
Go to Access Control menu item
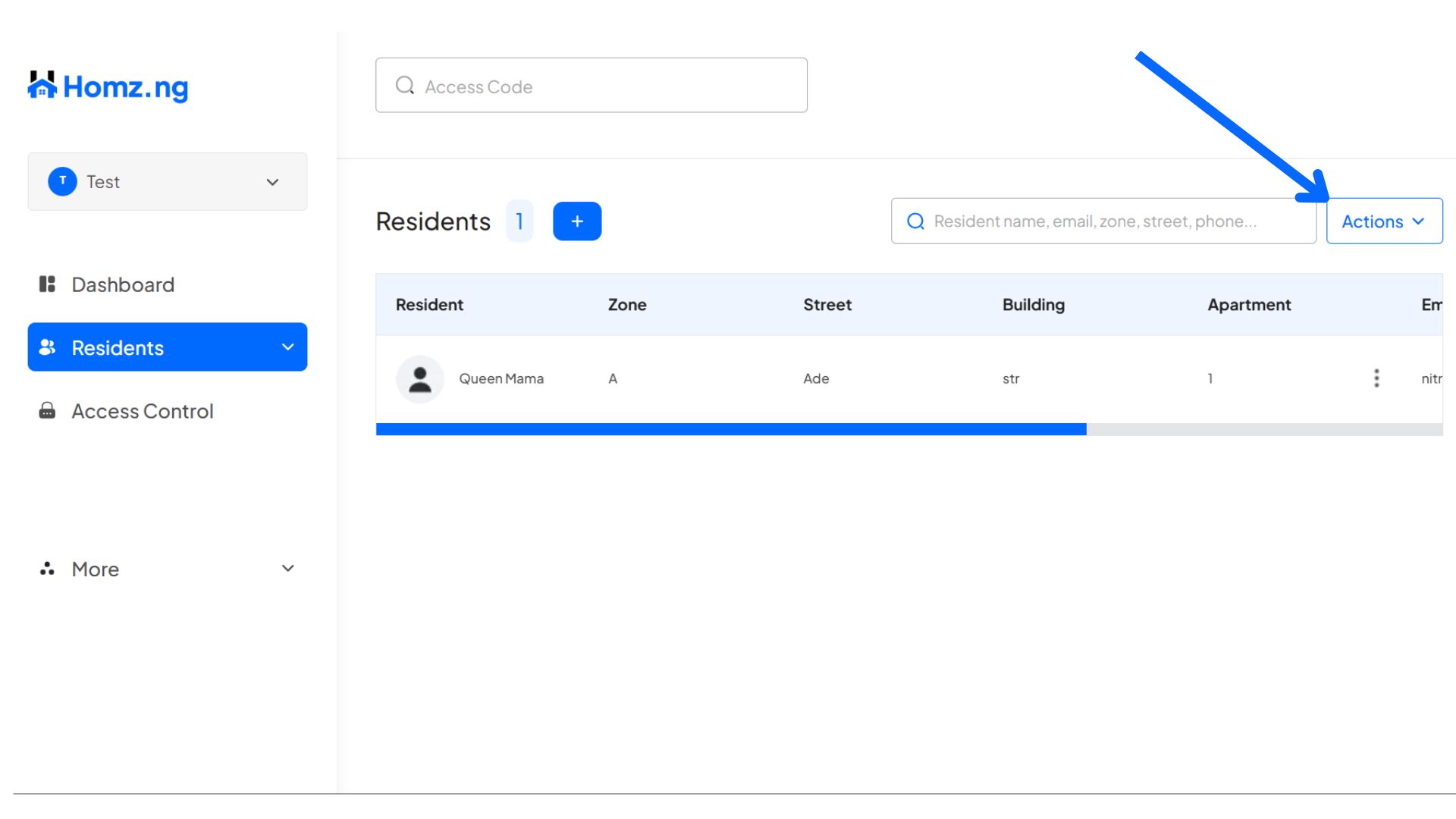143,411
